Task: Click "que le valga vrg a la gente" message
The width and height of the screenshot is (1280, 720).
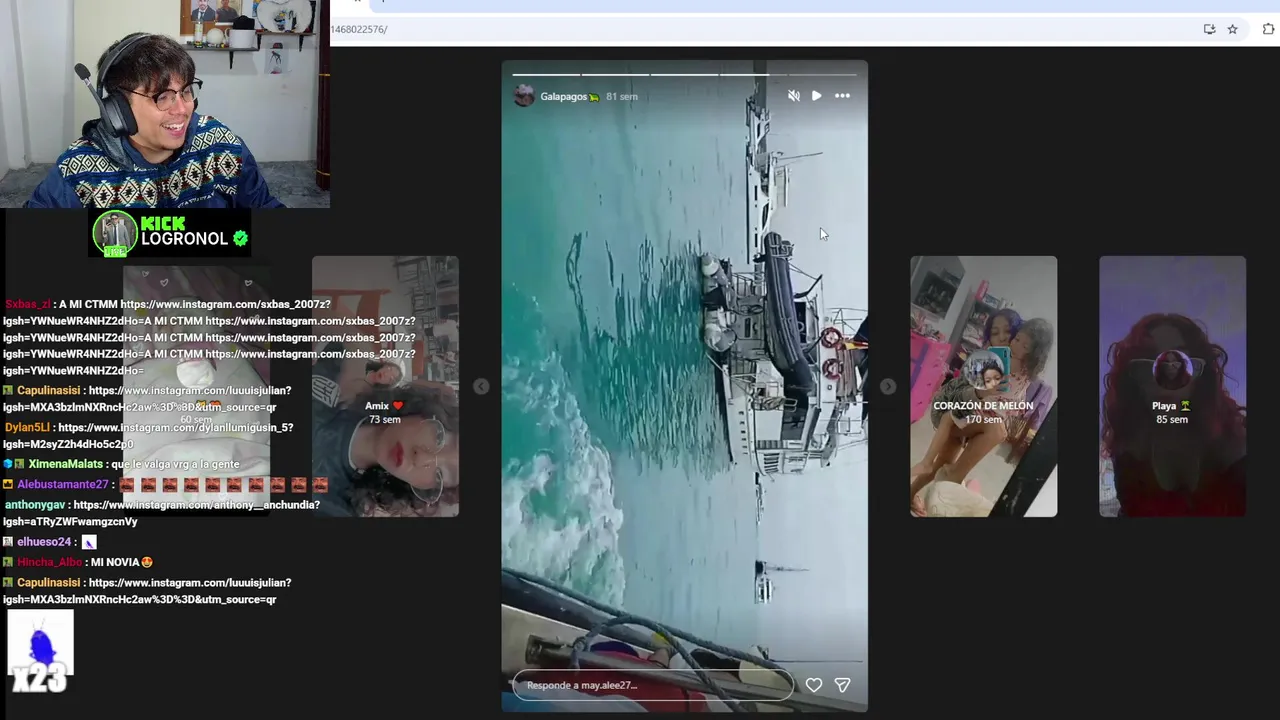Action: point(175,464)
